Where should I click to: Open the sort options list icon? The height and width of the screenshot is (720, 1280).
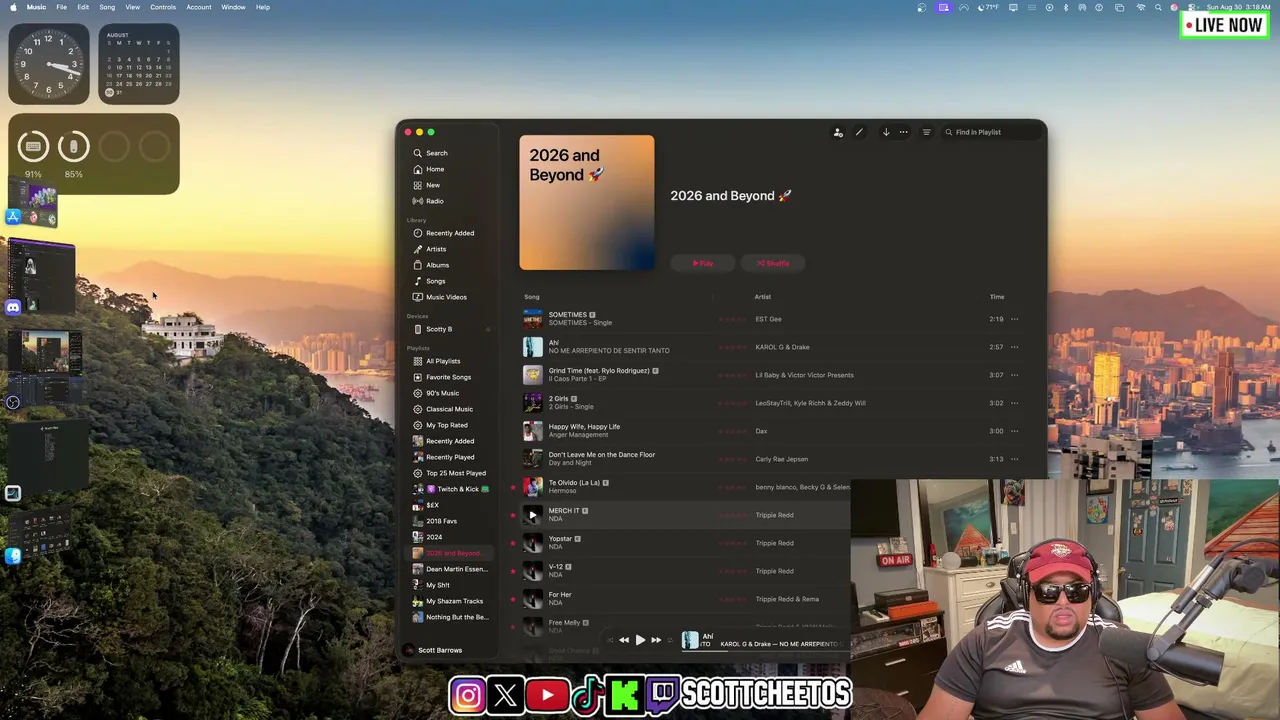[x=926, y=132]
